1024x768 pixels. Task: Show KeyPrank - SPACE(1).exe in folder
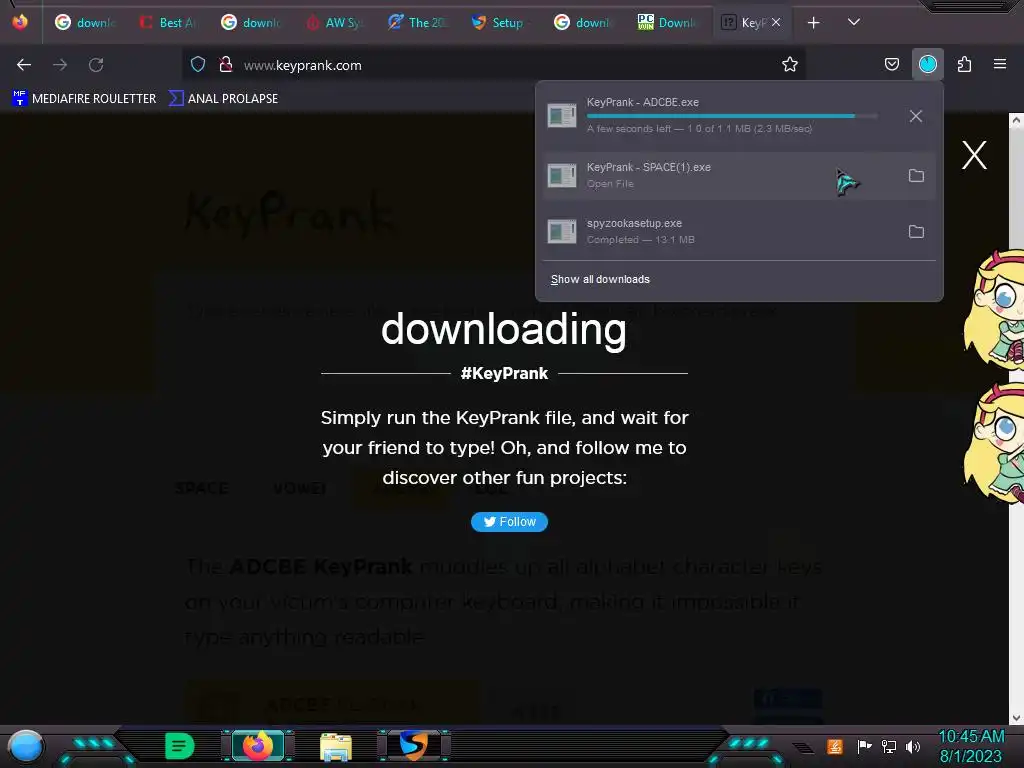coord(916,176)
